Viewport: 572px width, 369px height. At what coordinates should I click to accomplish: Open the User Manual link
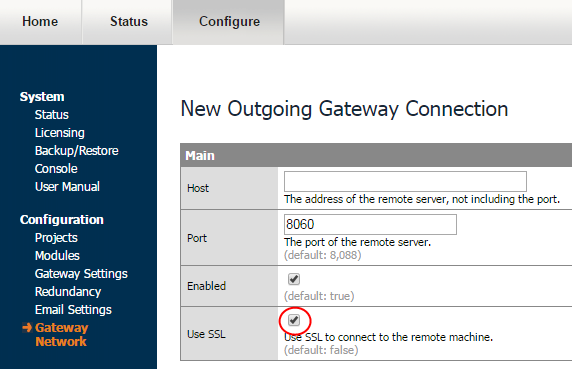point(67,187)
